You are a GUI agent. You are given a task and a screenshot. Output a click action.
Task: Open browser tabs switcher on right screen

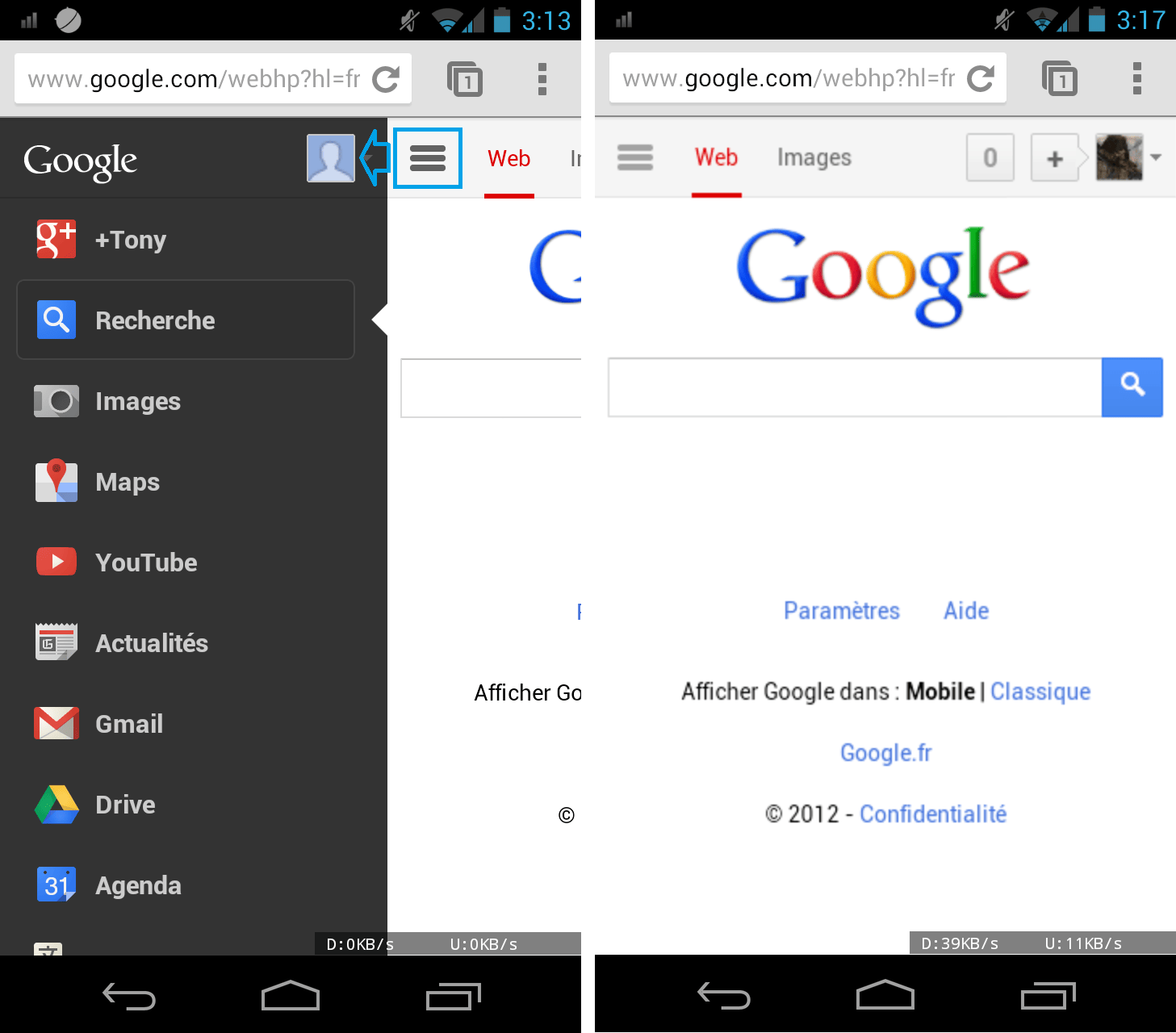pos(1059,78)
